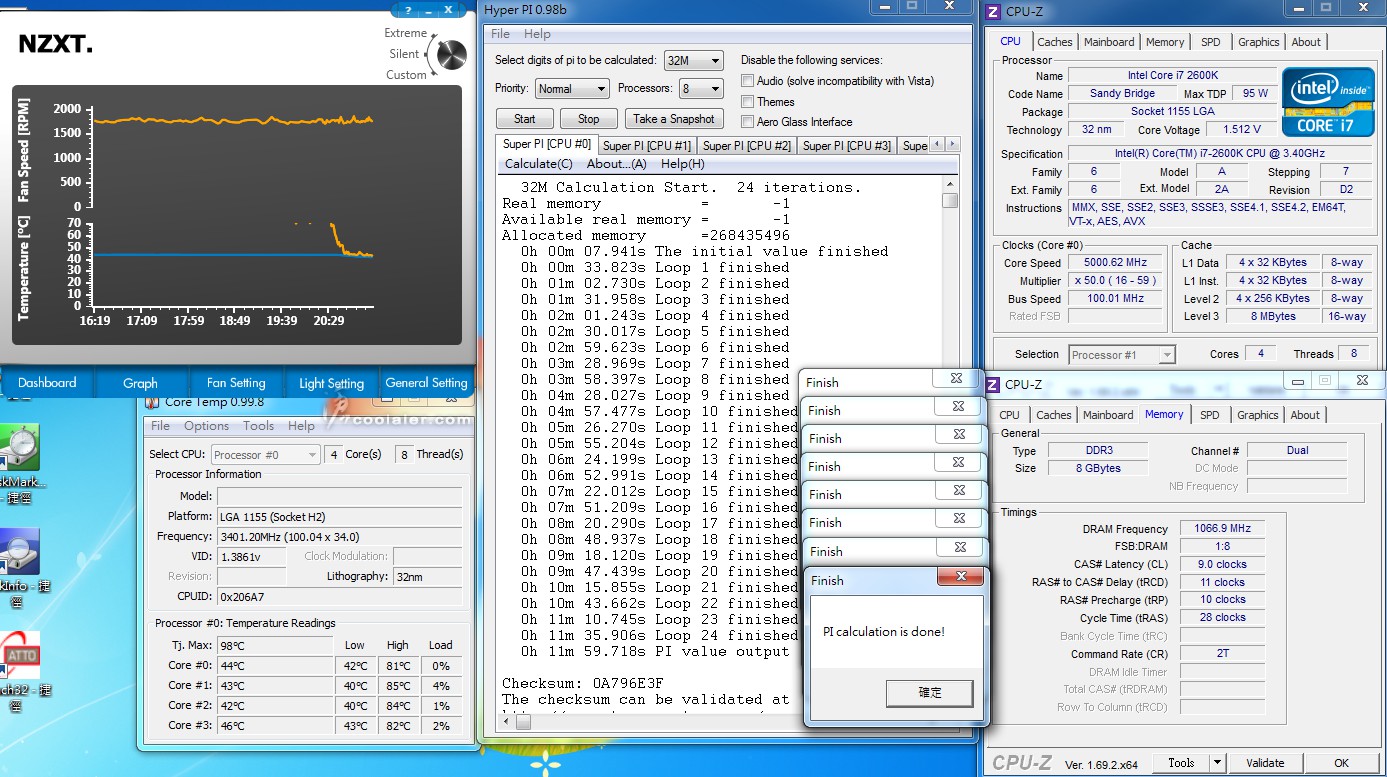Toggle Themes service checkbox
This screenshot has height=777, width=1387.
pyautogui.click(x=747, y=101)
